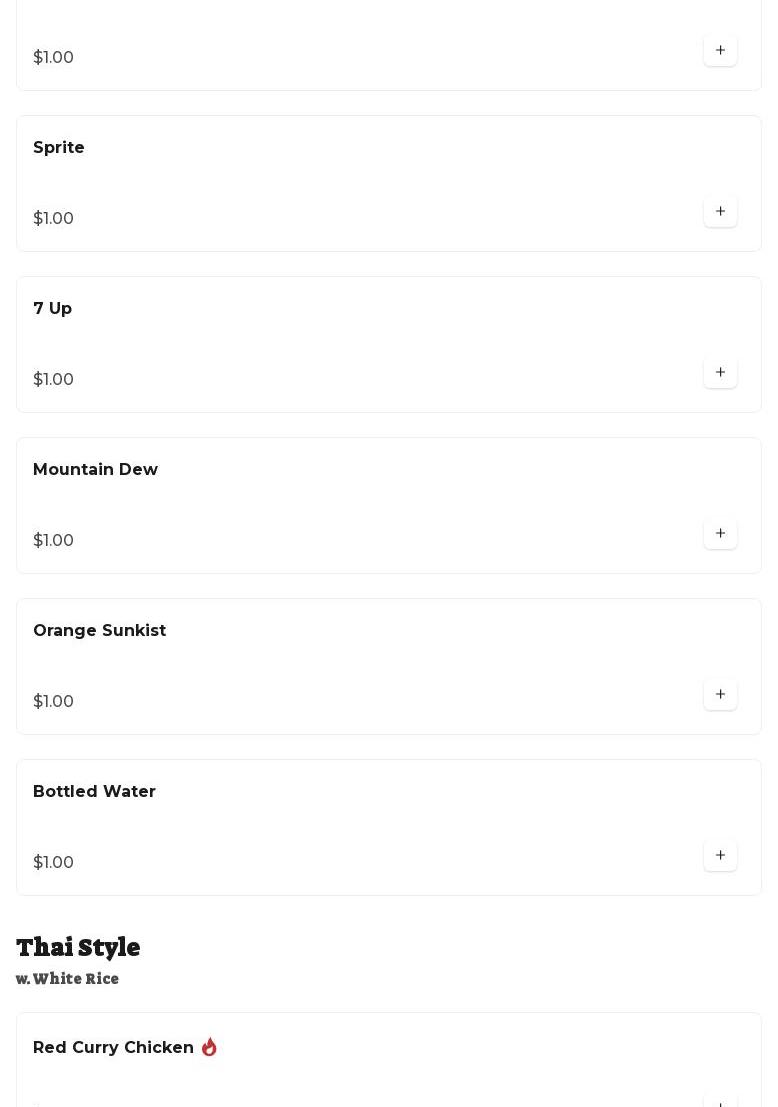Click the Thai Style section heading
Screen dimensions: 778x1107
pyautogui.click(x=78, y=947)
